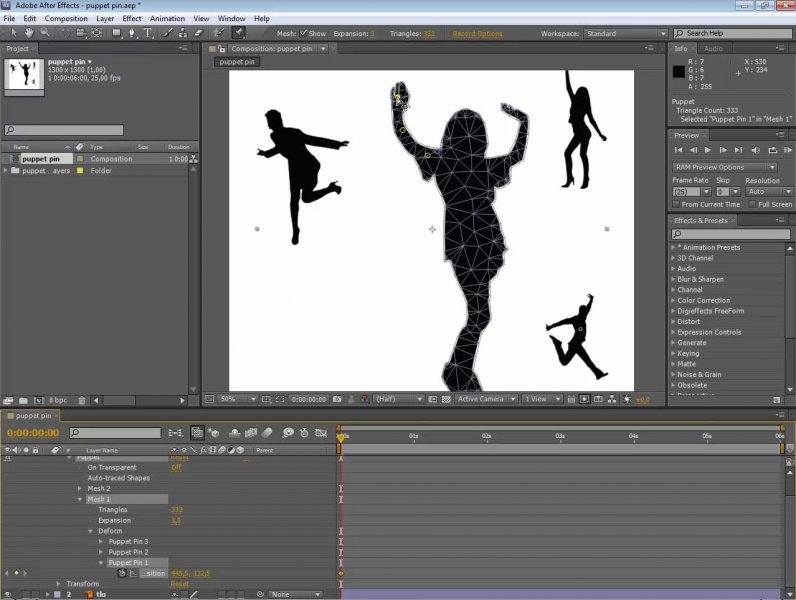Switch to the Audio panel tab
The width and height of the screenshot is (796, 600).
click(714, 48)
